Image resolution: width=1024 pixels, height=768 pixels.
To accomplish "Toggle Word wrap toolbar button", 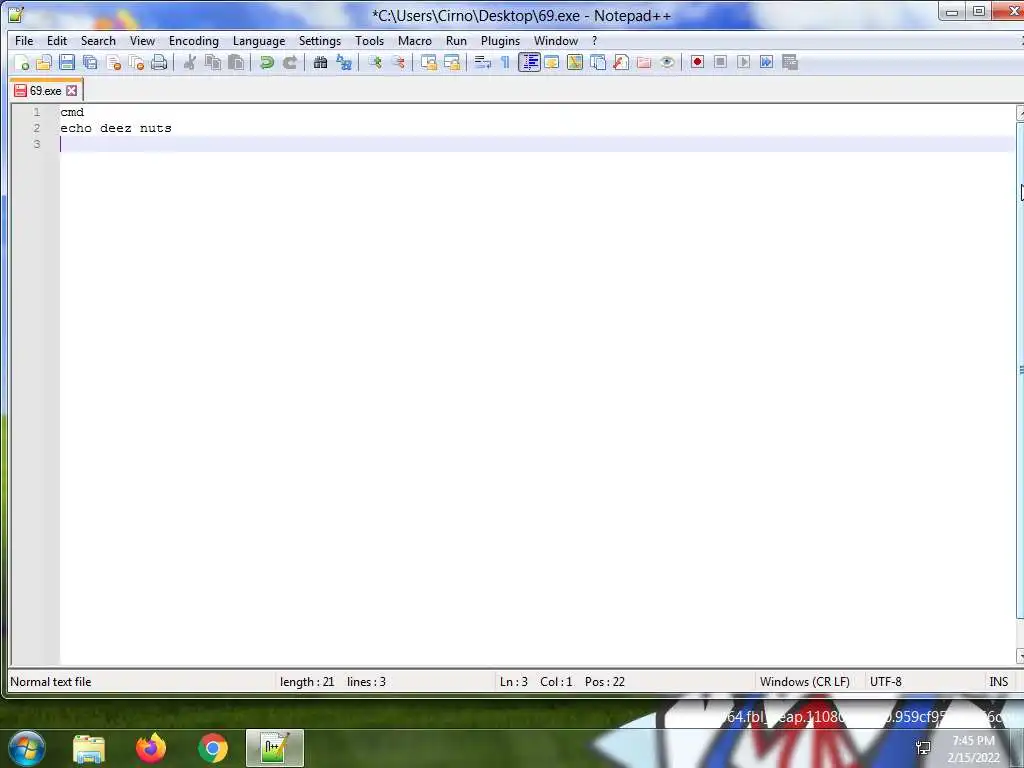I will click(483, 63).
